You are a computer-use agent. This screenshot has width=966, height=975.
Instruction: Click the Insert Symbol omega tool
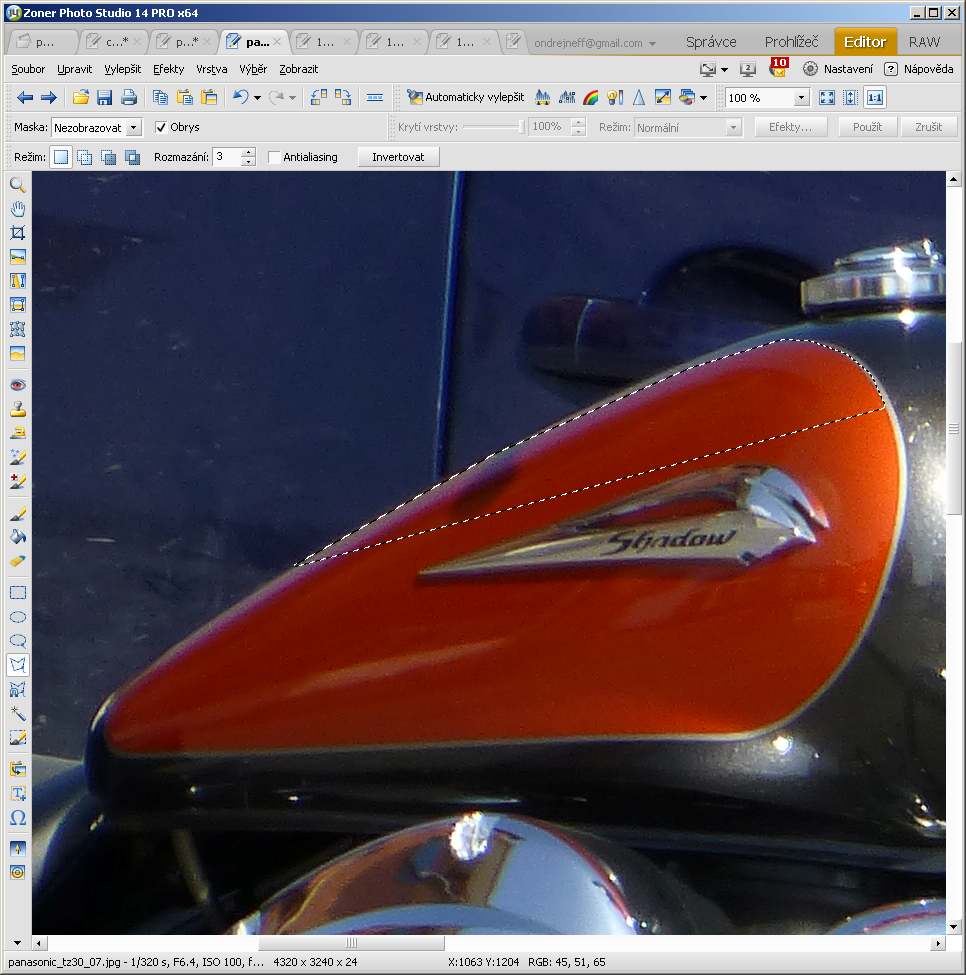[x=17, y=817]
